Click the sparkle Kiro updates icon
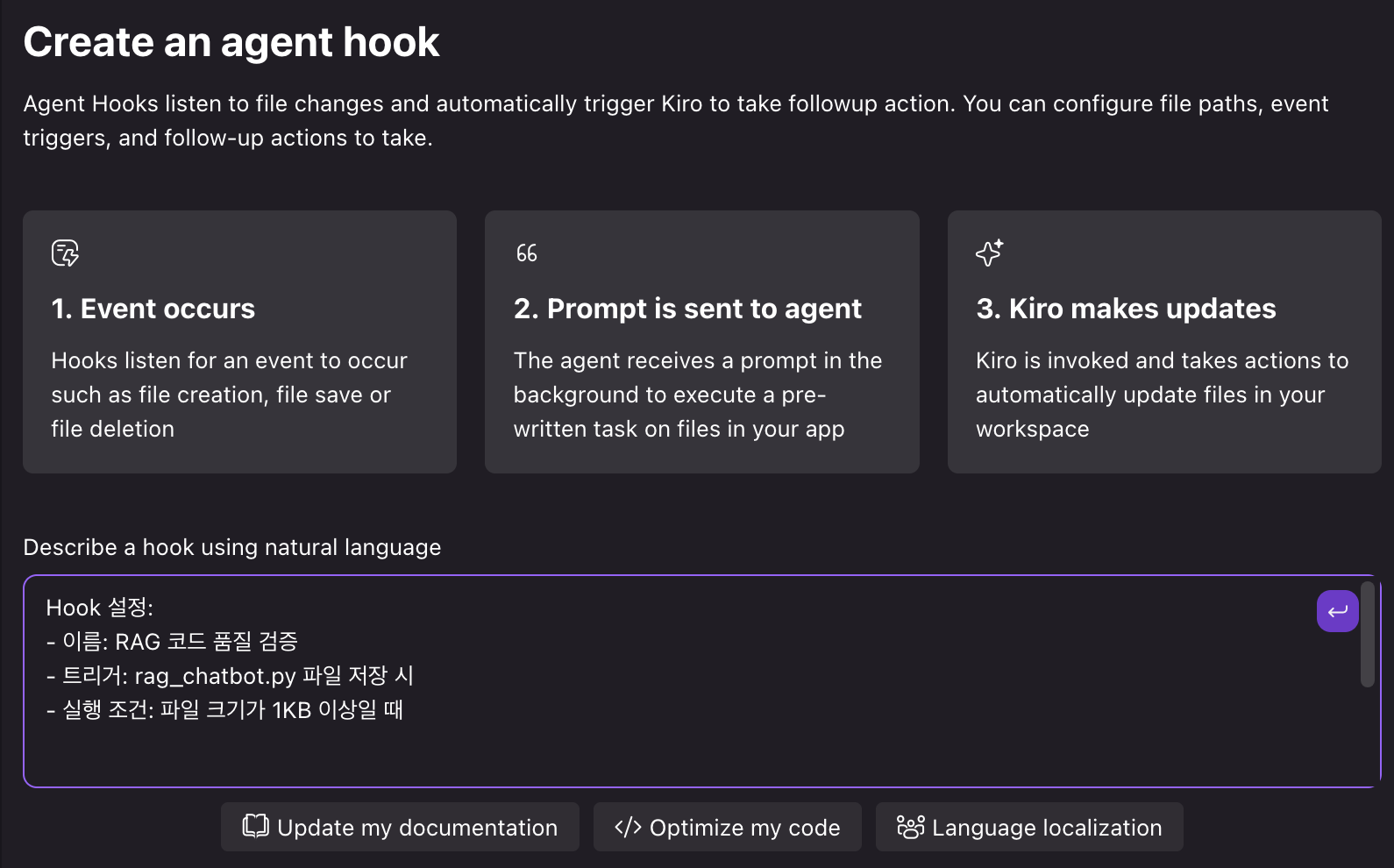The image size is (1394, 868). [989, 253]
